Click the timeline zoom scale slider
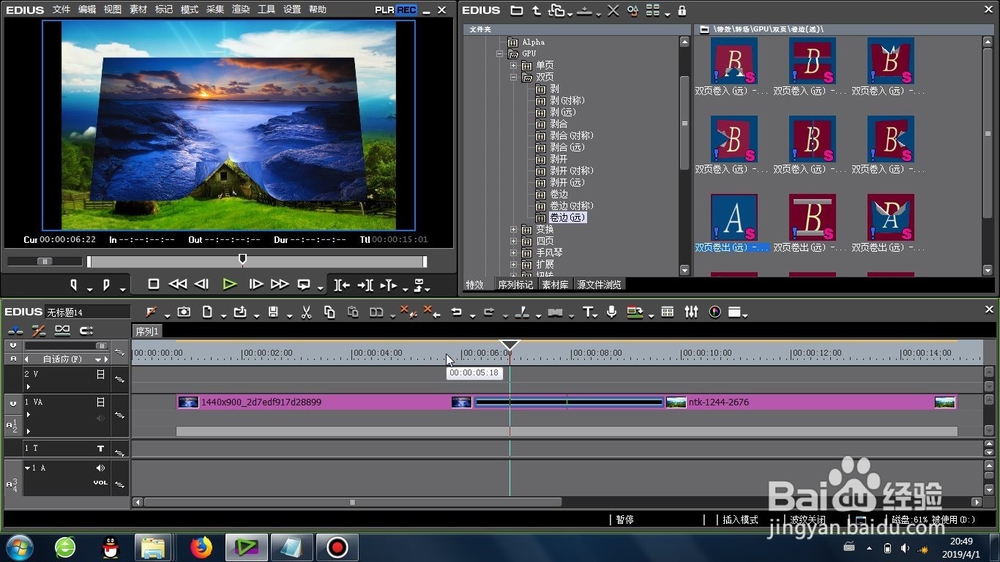 [x=101, y=345]
